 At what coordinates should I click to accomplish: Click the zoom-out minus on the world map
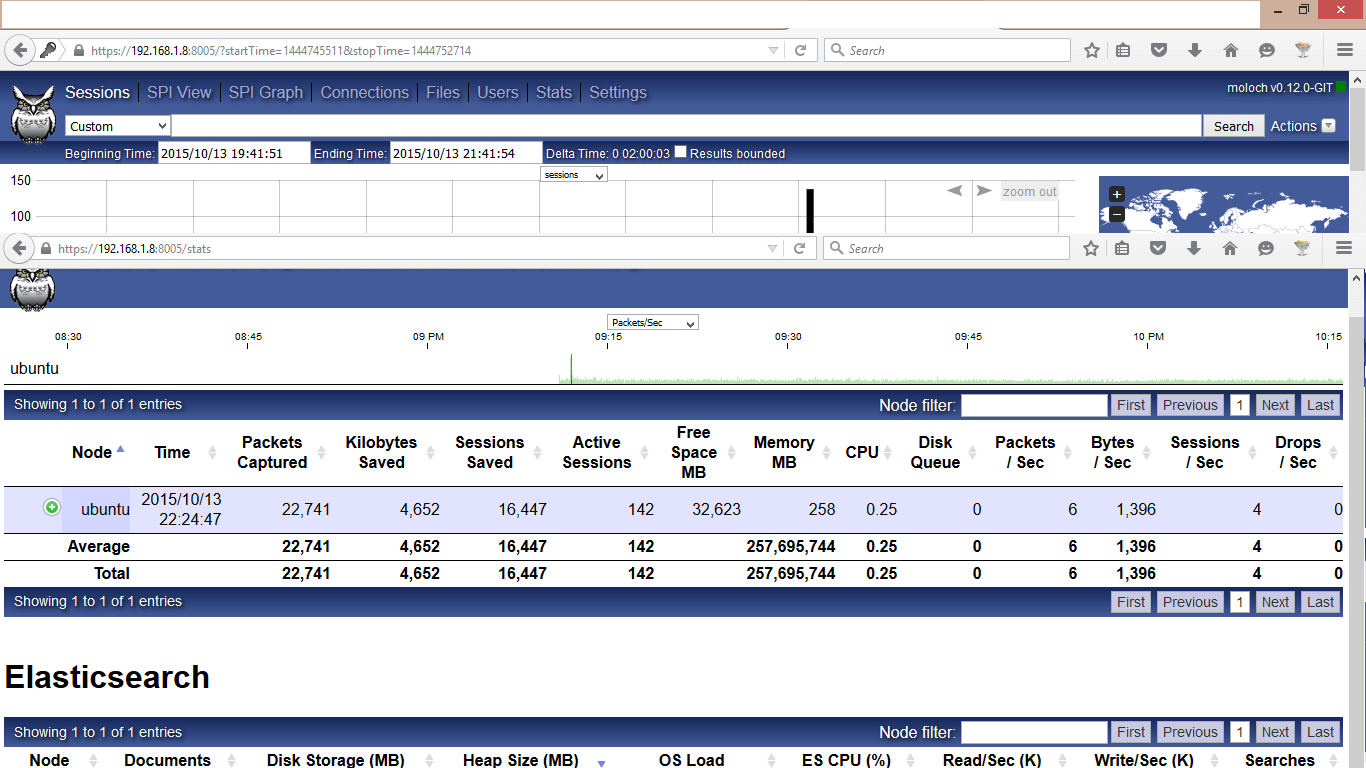tap(1116, 212)
